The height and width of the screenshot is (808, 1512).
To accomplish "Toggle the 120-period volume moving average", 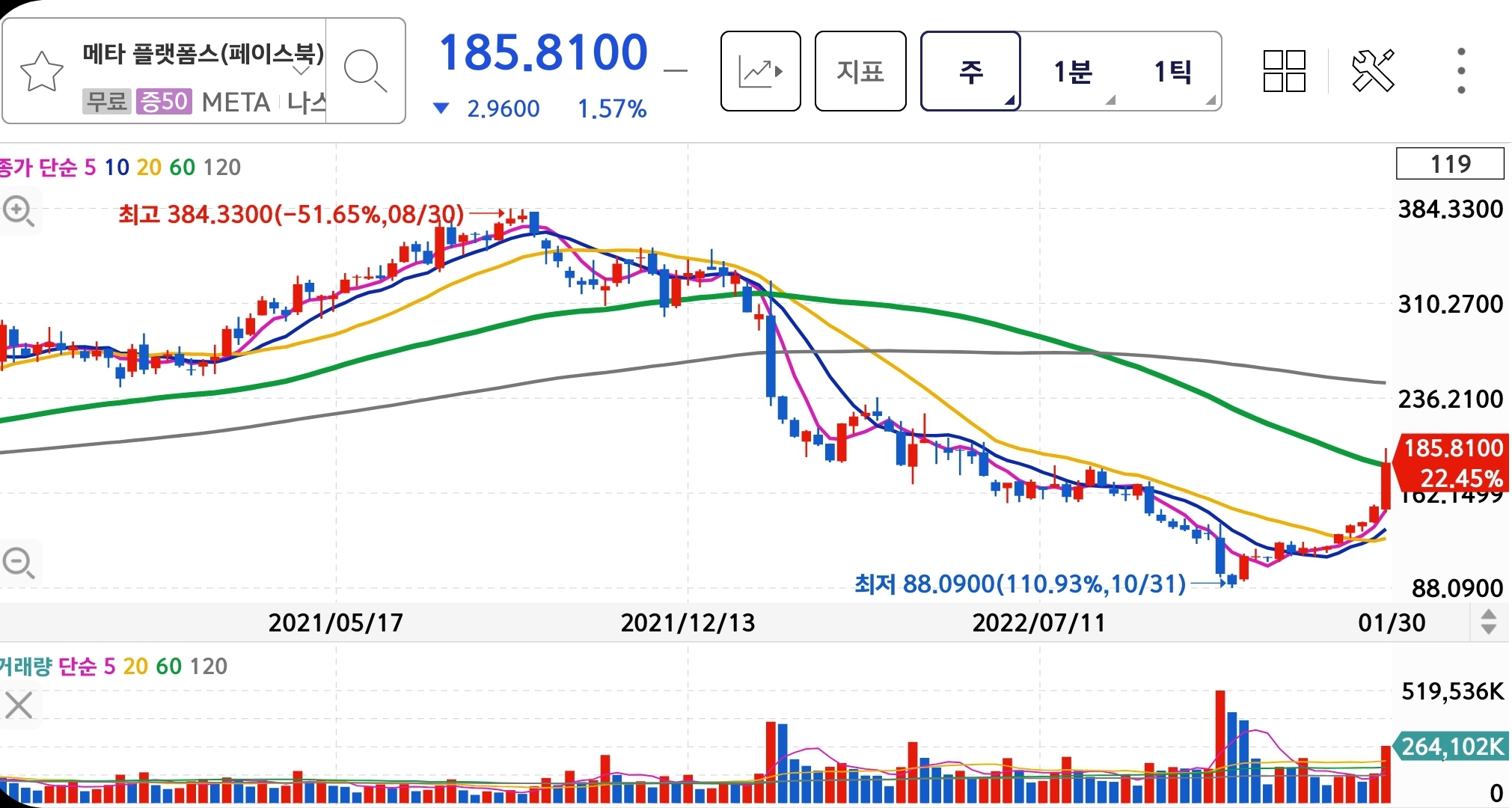I will point(208,667).
